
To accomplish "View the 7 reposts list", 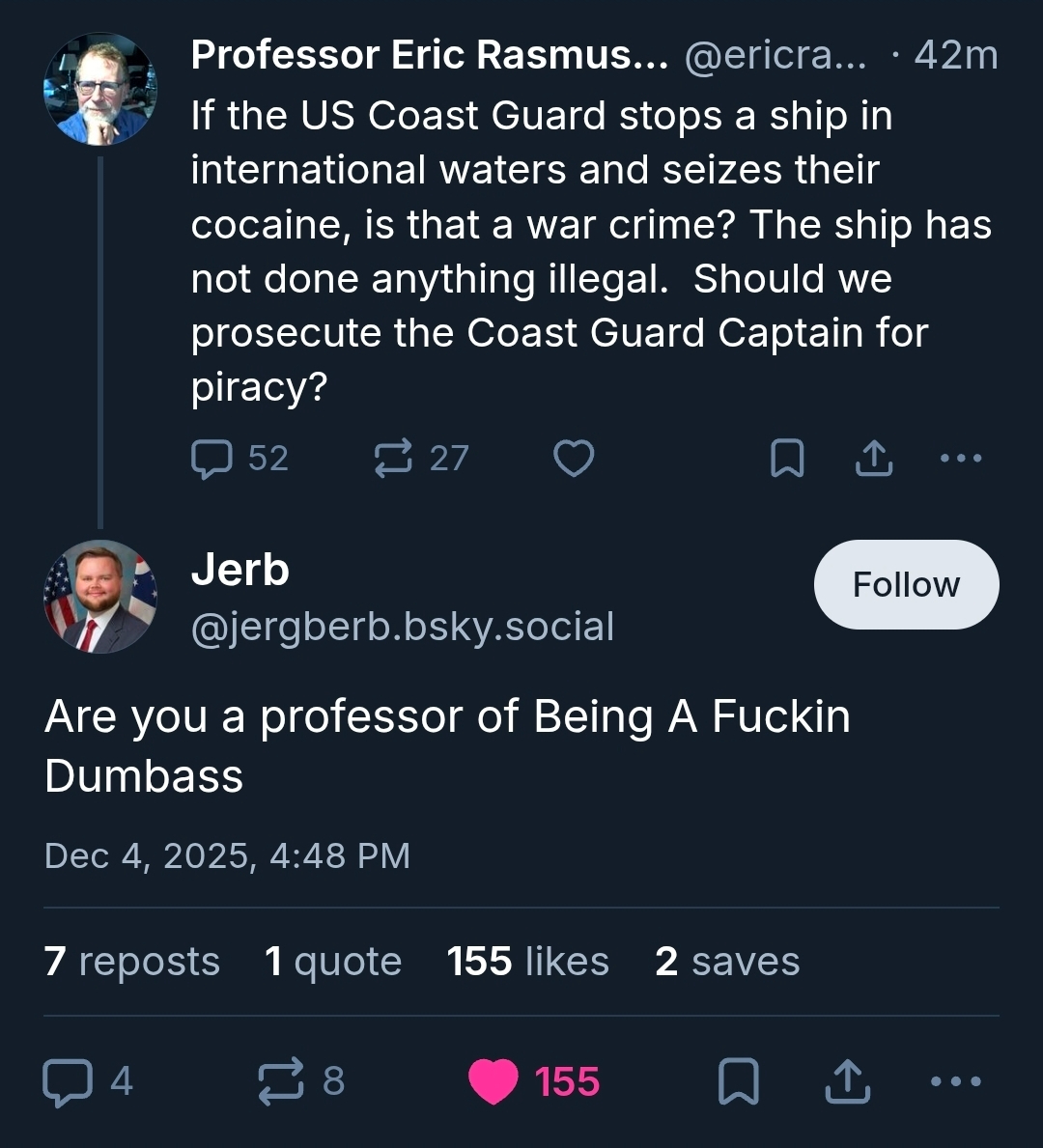I will (132, 962).
